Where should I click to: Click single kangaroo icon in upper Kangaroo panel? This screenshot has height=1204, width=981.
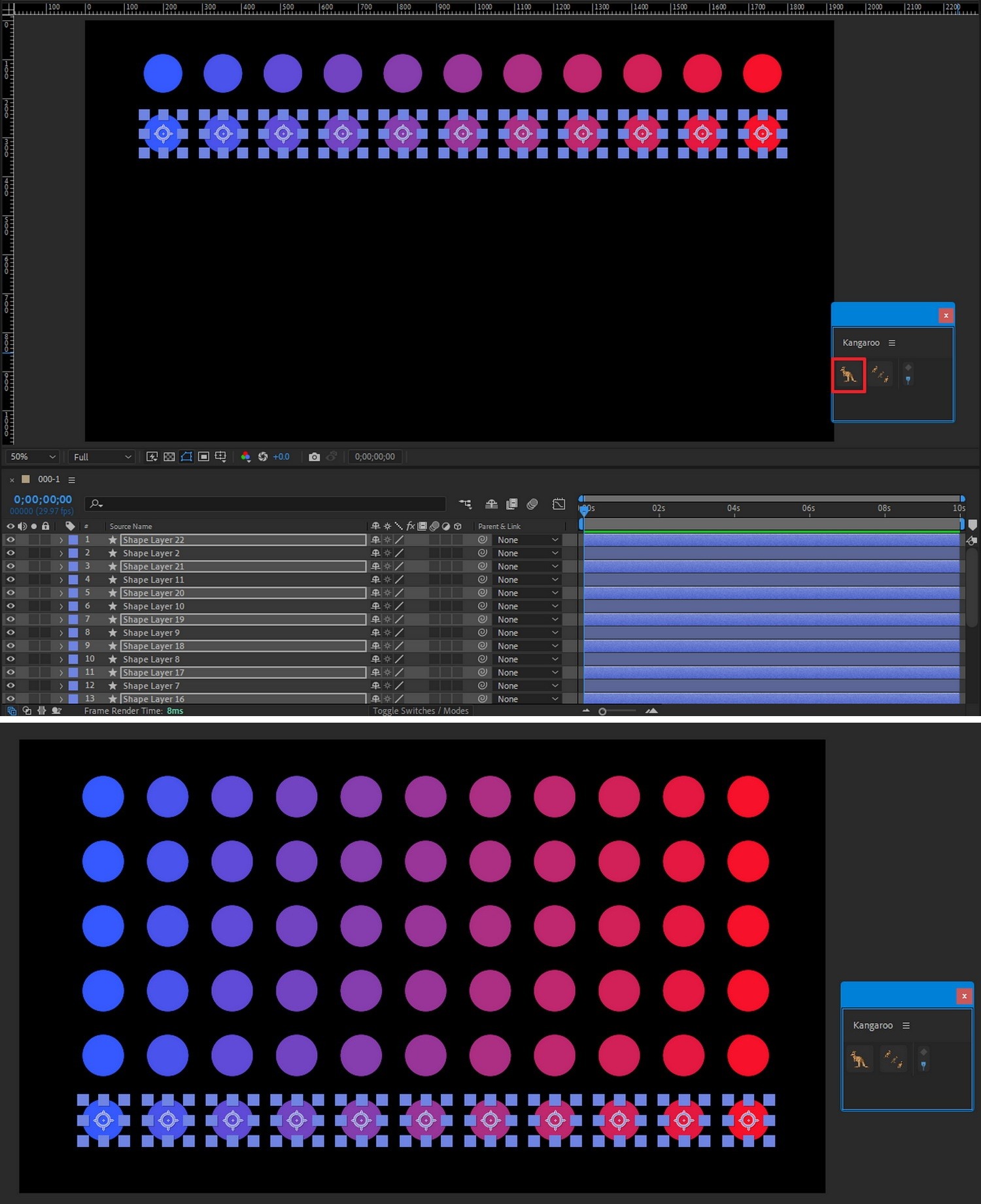848,375
